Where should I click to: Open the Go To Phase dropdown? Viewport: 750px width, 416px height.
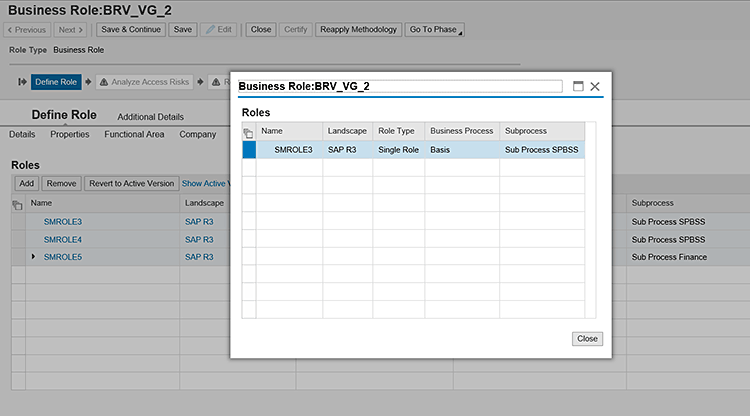435,29
